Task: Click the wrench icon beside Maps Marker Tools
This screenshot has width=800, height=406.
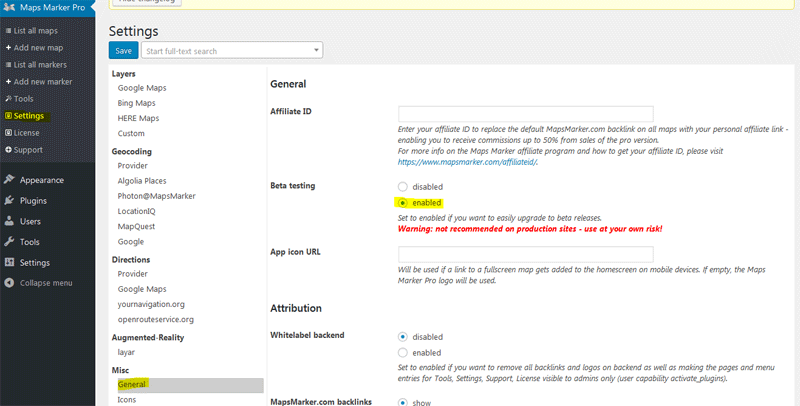Action: click(x=8, y=99)
